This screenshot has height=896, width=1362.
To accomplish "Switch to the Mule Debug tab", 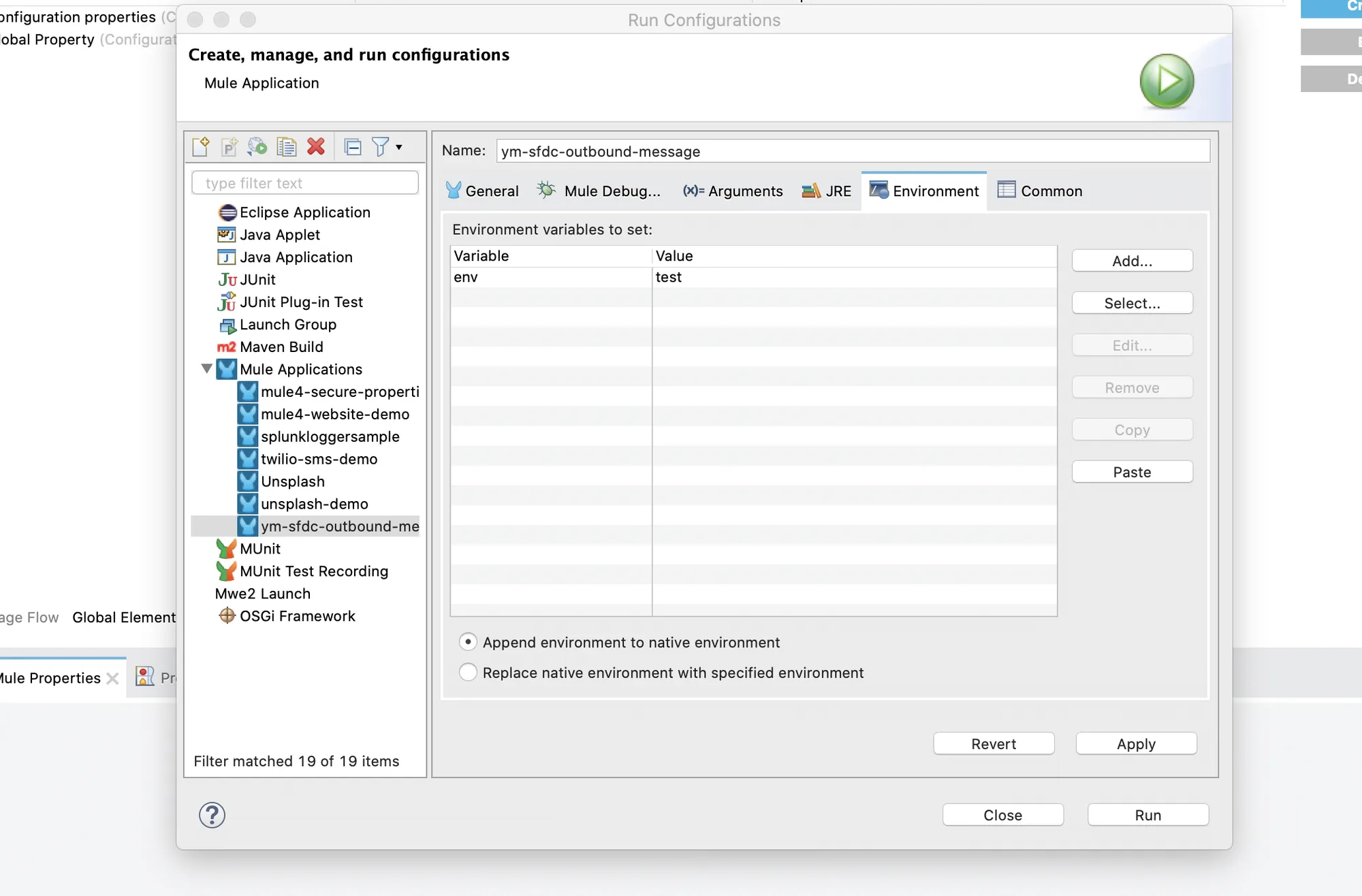I will tap(599, 191).
